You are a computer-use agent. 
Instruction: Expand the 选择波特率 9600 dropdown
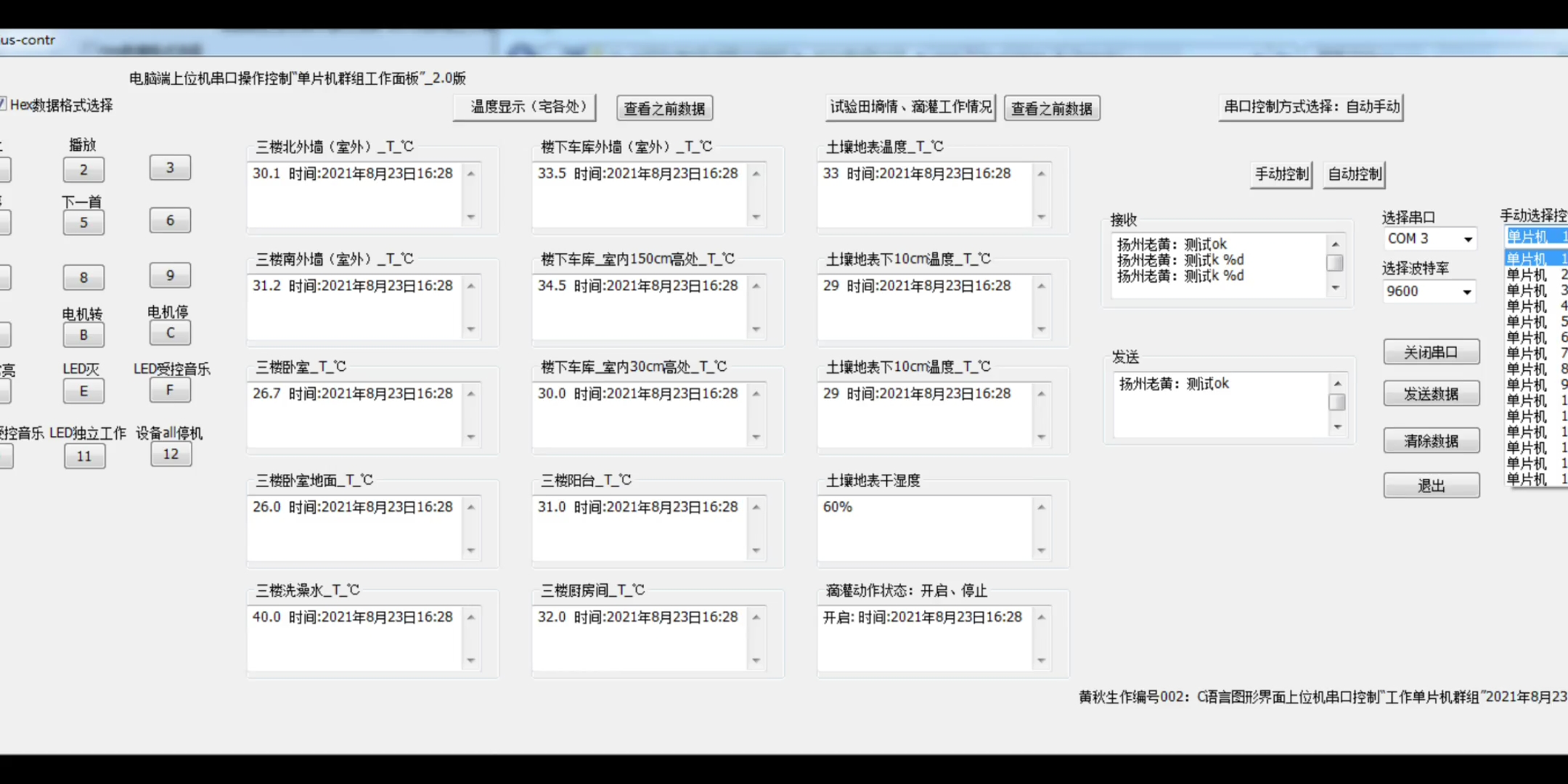1466,291
